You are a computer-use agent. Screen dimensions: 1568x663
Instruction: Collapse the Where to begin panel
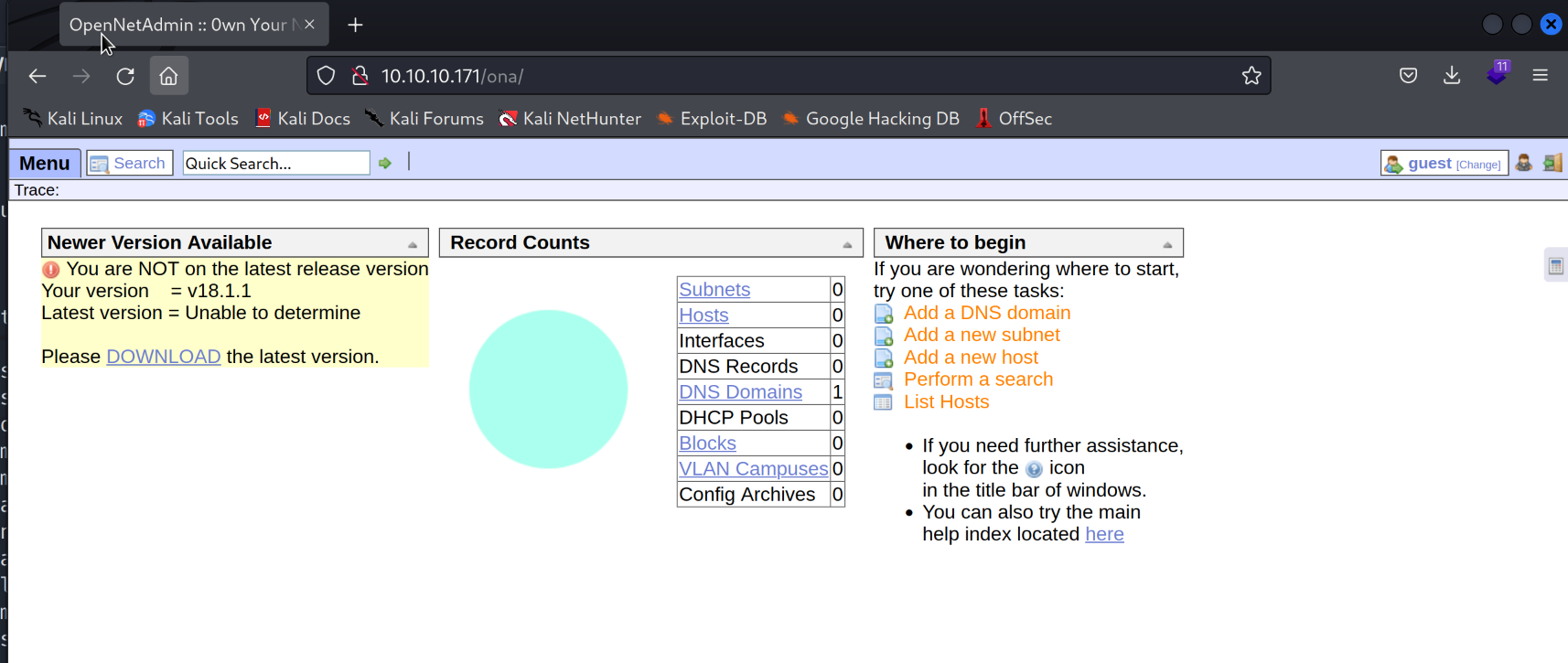(1167, 244)
